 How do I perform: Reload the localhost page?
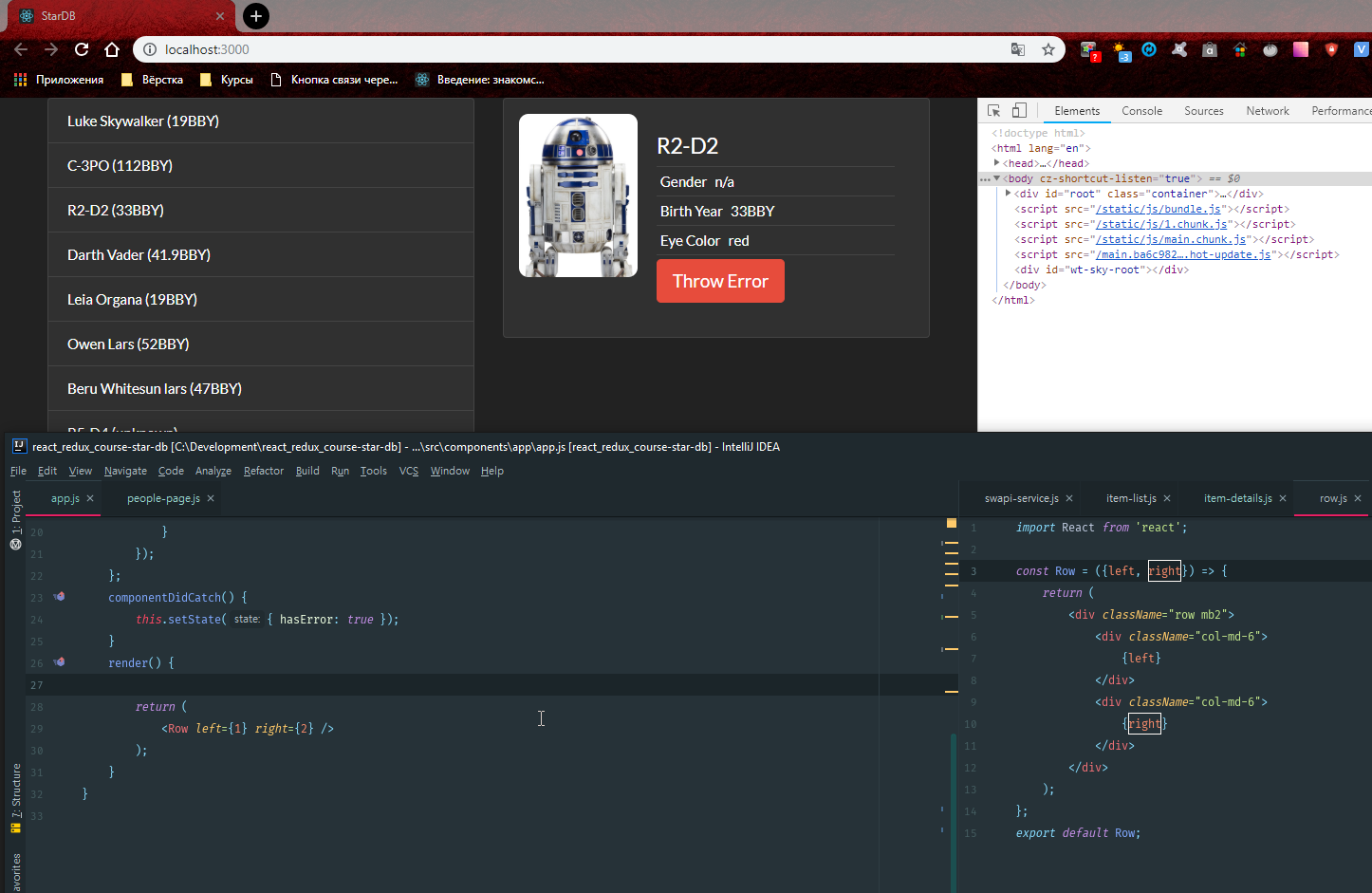click(82, 49)
